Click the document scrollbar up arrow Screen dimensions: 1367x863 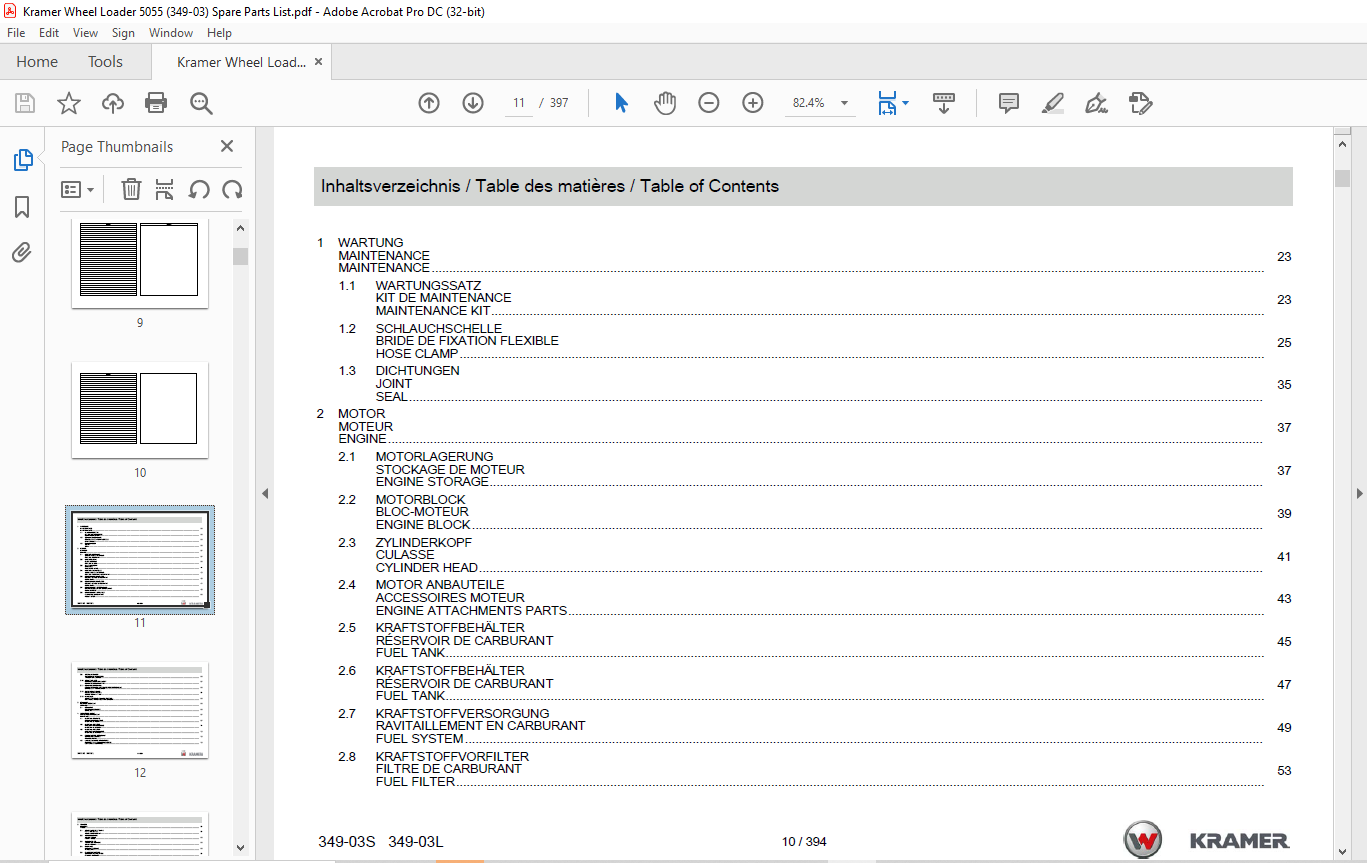1342,143
